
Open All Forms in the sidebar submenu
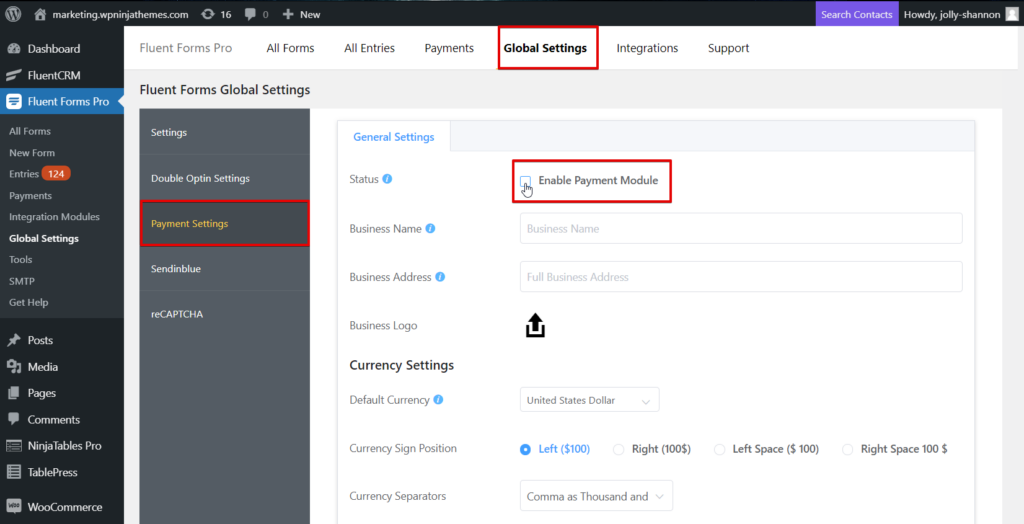tap(30, 131)
